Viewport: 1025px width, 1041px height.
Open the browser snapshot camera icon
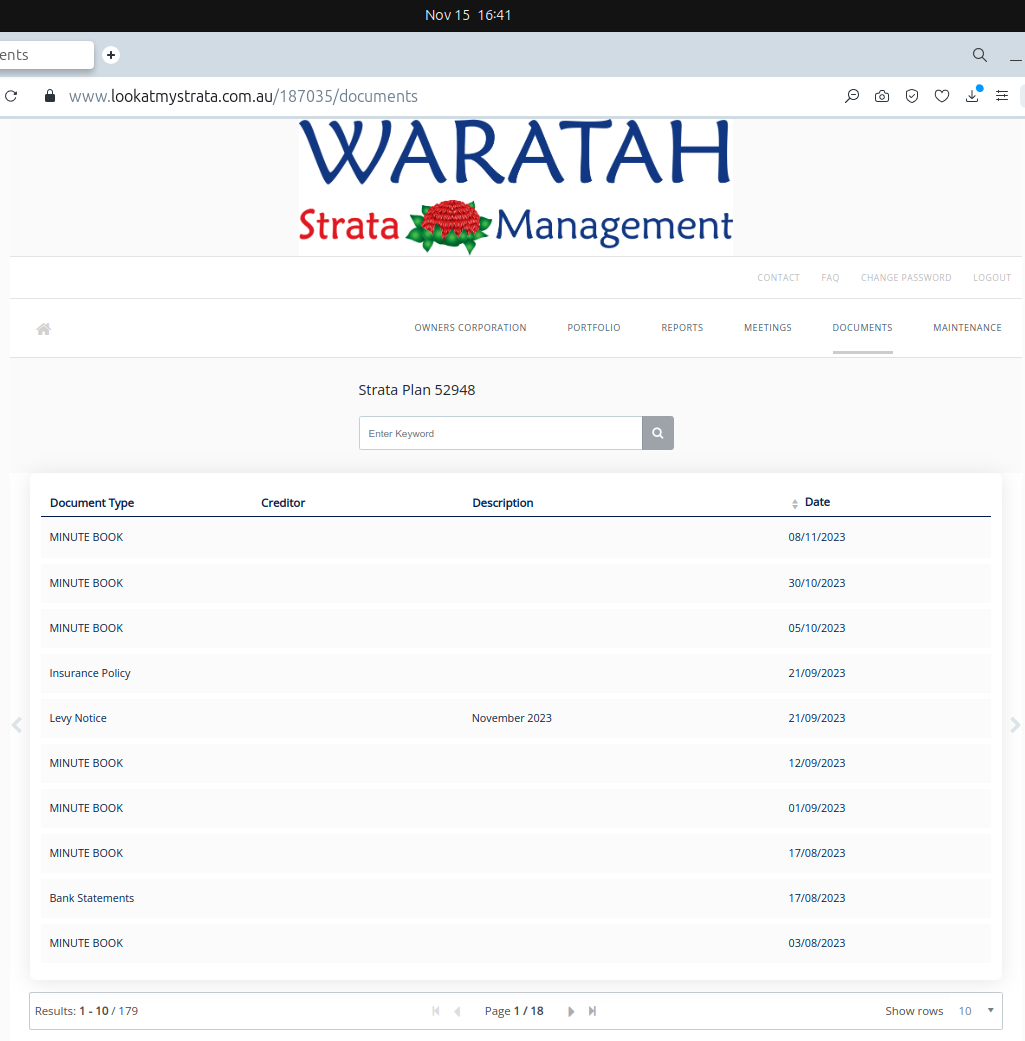[x=882, y=97]
